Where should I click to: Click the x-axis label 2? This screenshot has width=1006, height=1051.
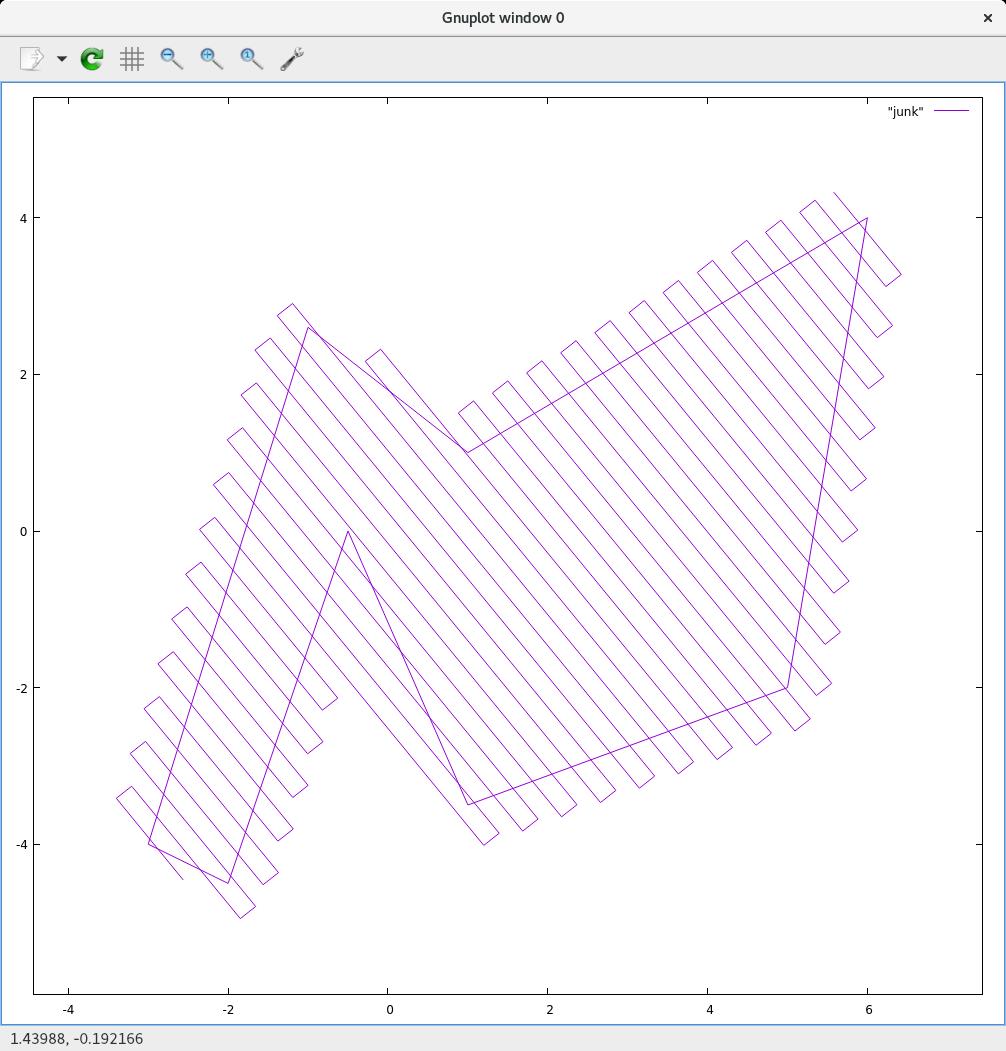click(x=549, y=1009)
